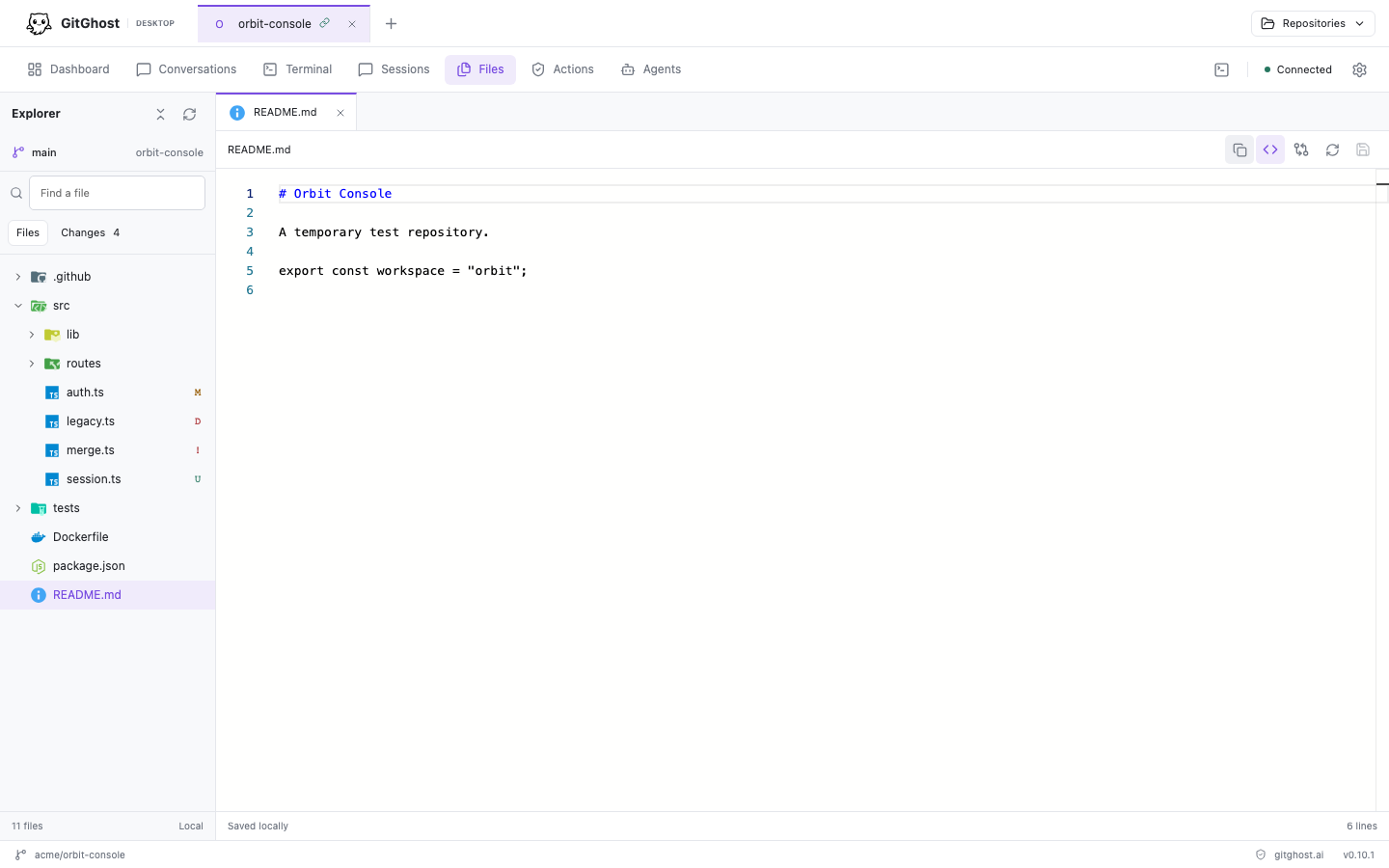The image size is (1389, 868).
Task: Close the orbit-console workspace tab
Action: (x=352, y=24)
